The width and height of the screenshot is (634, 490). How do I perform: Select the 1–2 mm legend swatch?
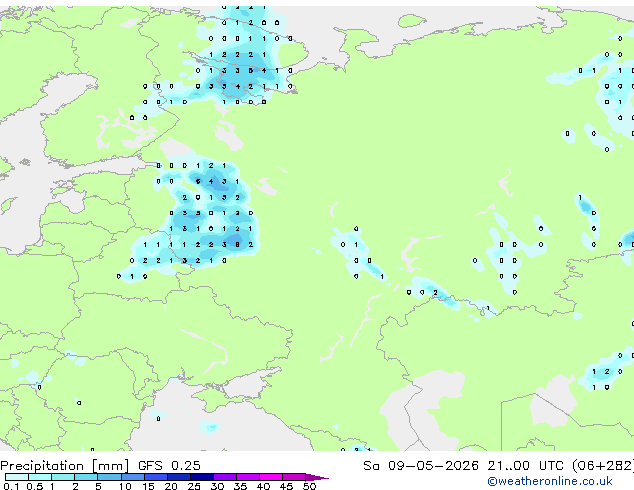click(63, 477)
